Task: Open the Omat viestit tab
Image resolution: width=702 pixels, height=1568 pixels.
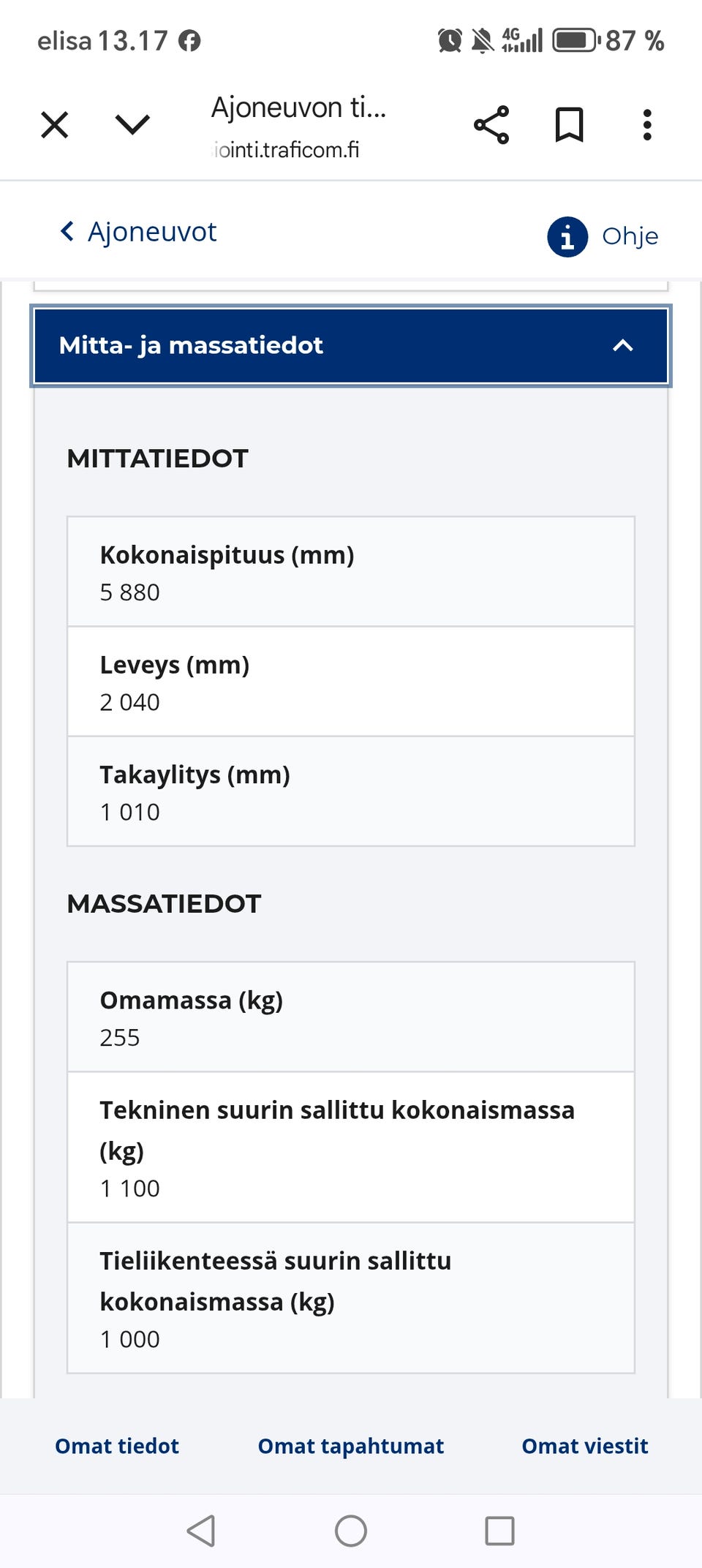Action: 585,1446
